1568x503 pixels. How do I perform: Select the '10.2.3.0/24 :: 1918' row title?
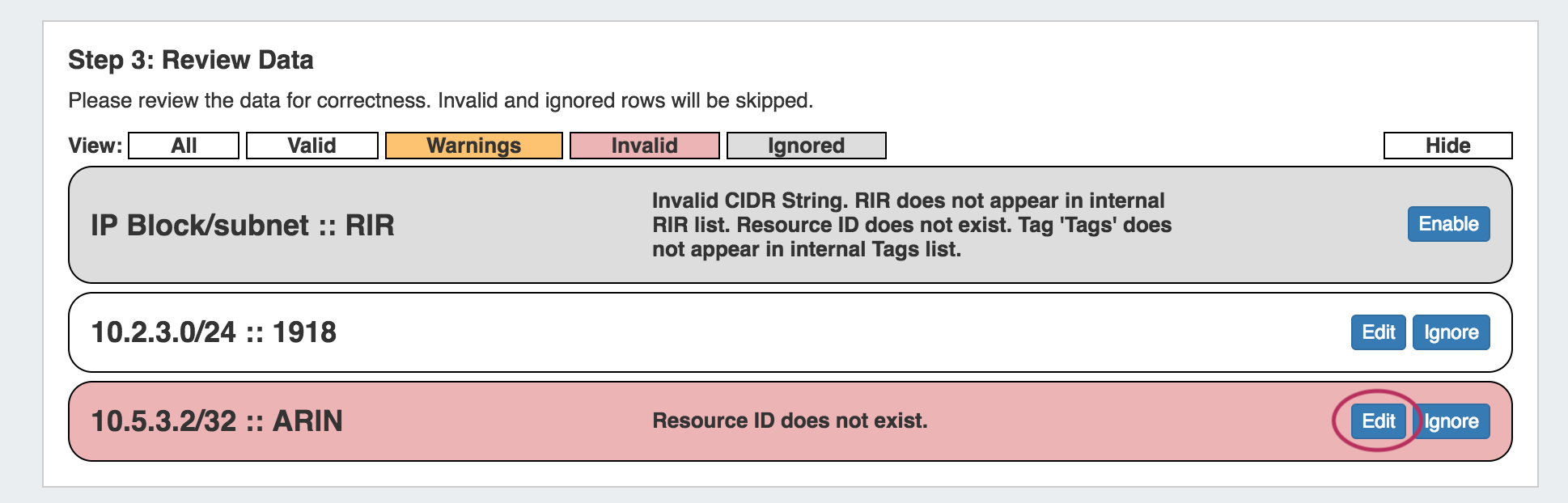(x=214, y=332)
